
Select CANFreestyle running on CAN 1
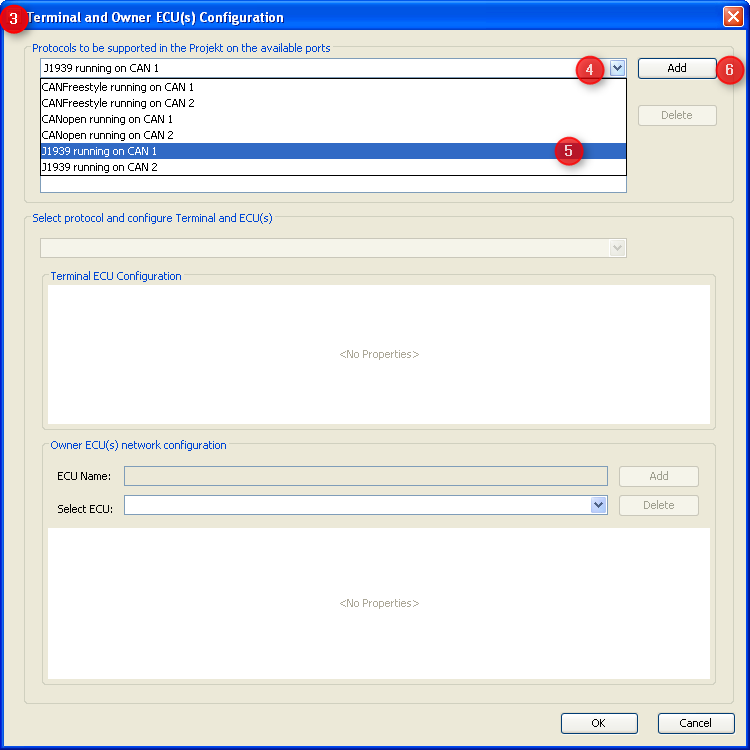coord(333,87)
